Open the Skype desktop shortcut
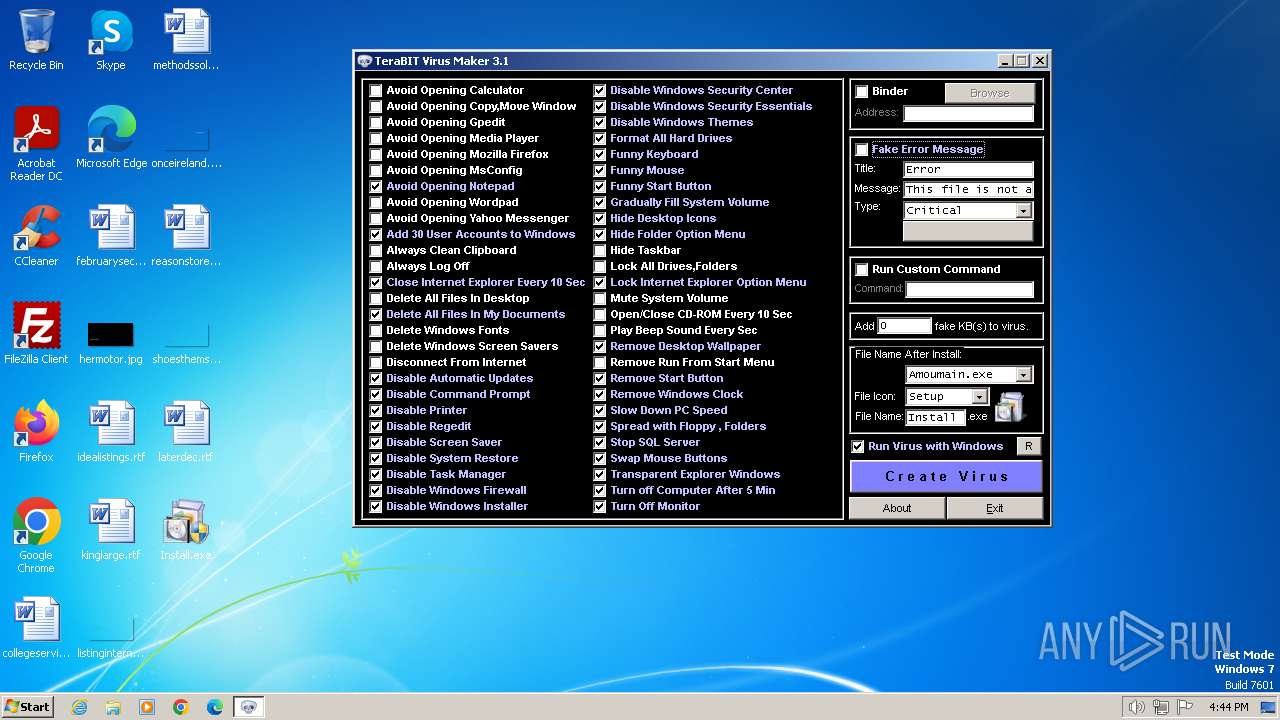The image size is (1280, 720). pyautogui.click(x=110, y=40)
